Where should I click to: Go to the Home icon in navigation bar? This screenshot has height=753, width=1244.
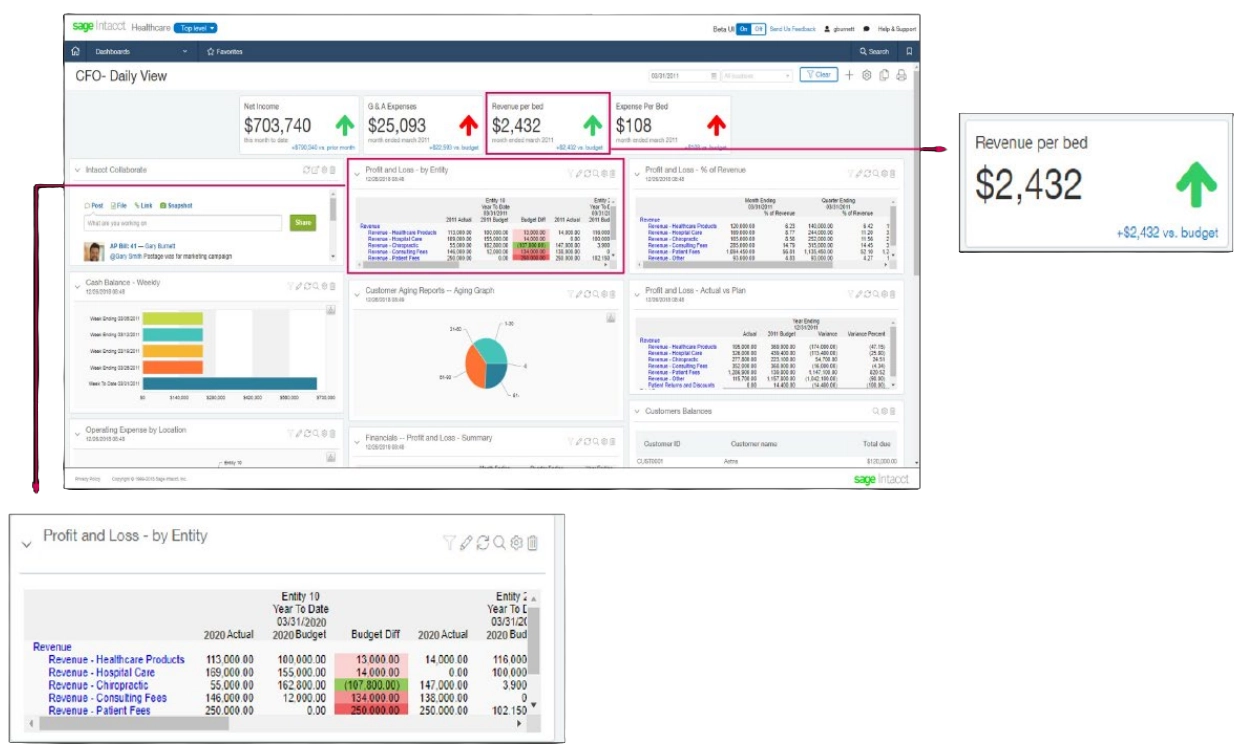click(x=76, y=51)
